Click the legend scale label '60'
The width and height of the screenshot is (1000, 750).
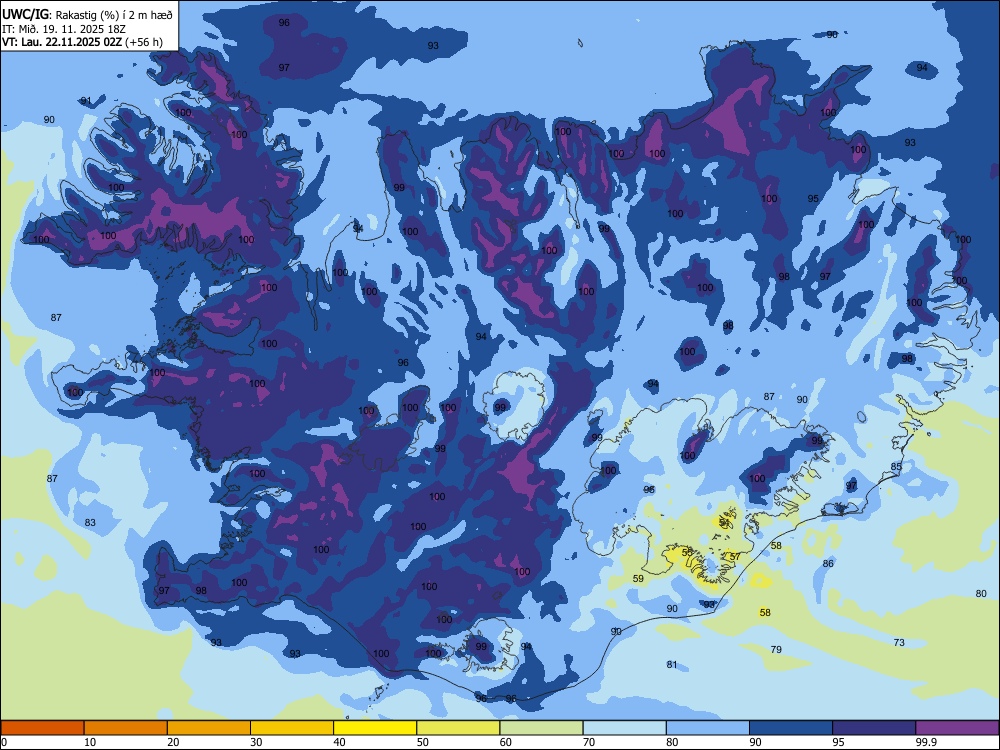click(506, 742)
